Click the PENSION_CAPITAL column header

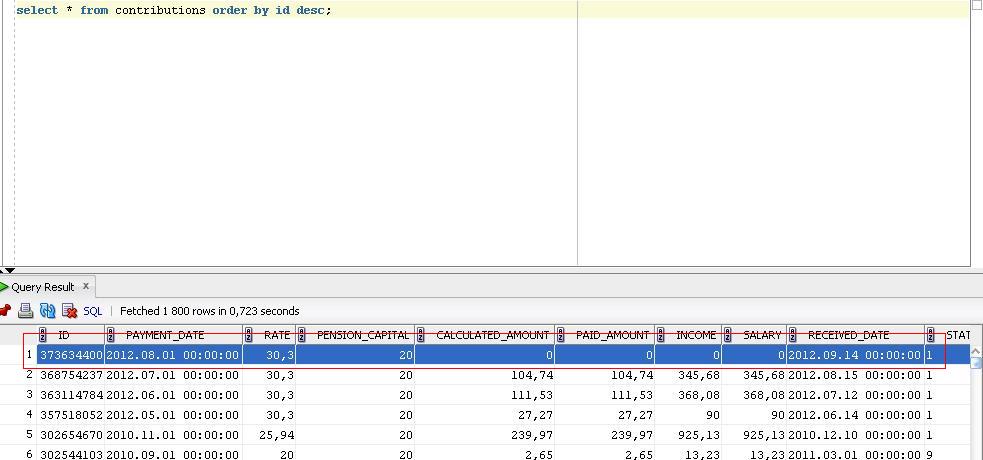[355, 335]
